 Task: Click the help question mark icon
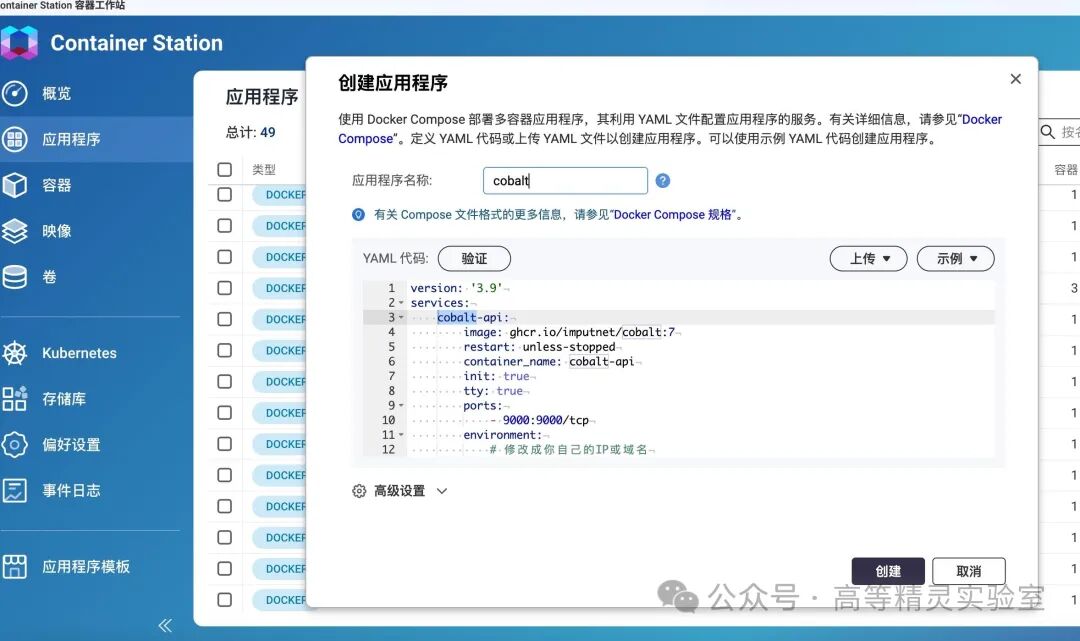(663, 180)
